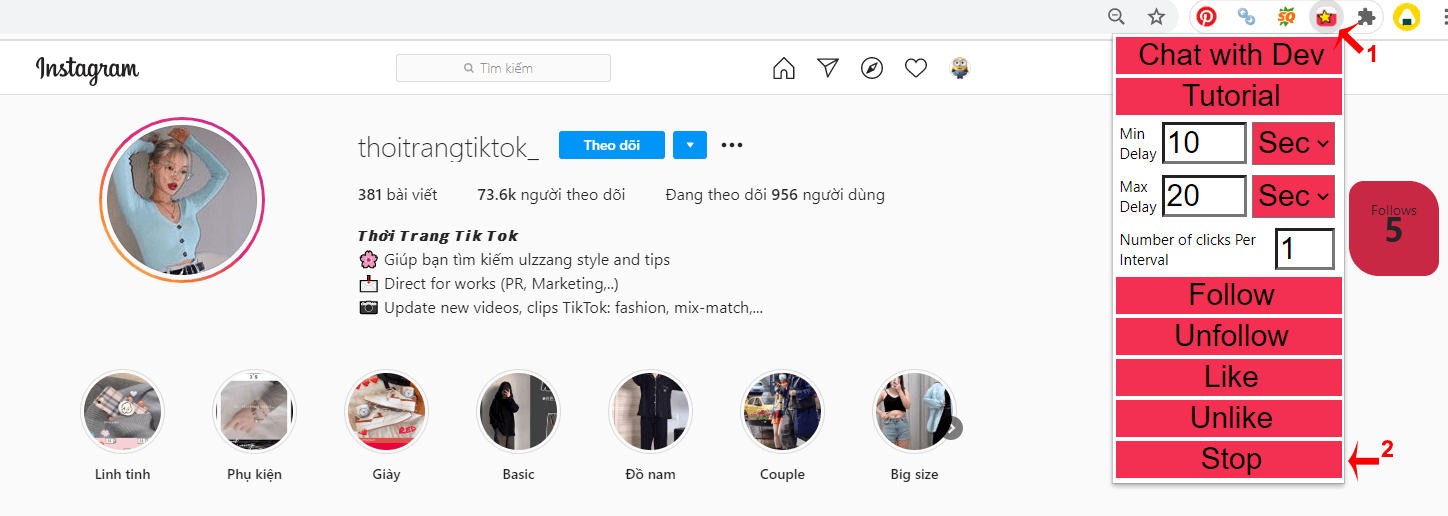The image size is (1448, 516).
Task: Open the Explore compass icon
Action: tap(872, 68)
